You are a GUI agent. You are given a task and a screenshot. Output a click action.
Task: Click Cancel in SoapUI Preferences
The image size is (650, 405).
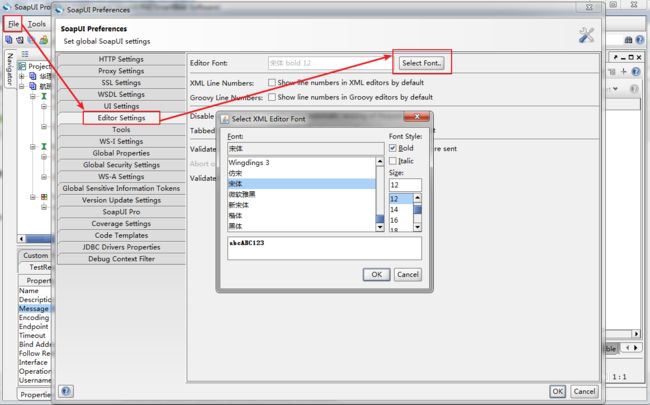click(x=584, y=391)
